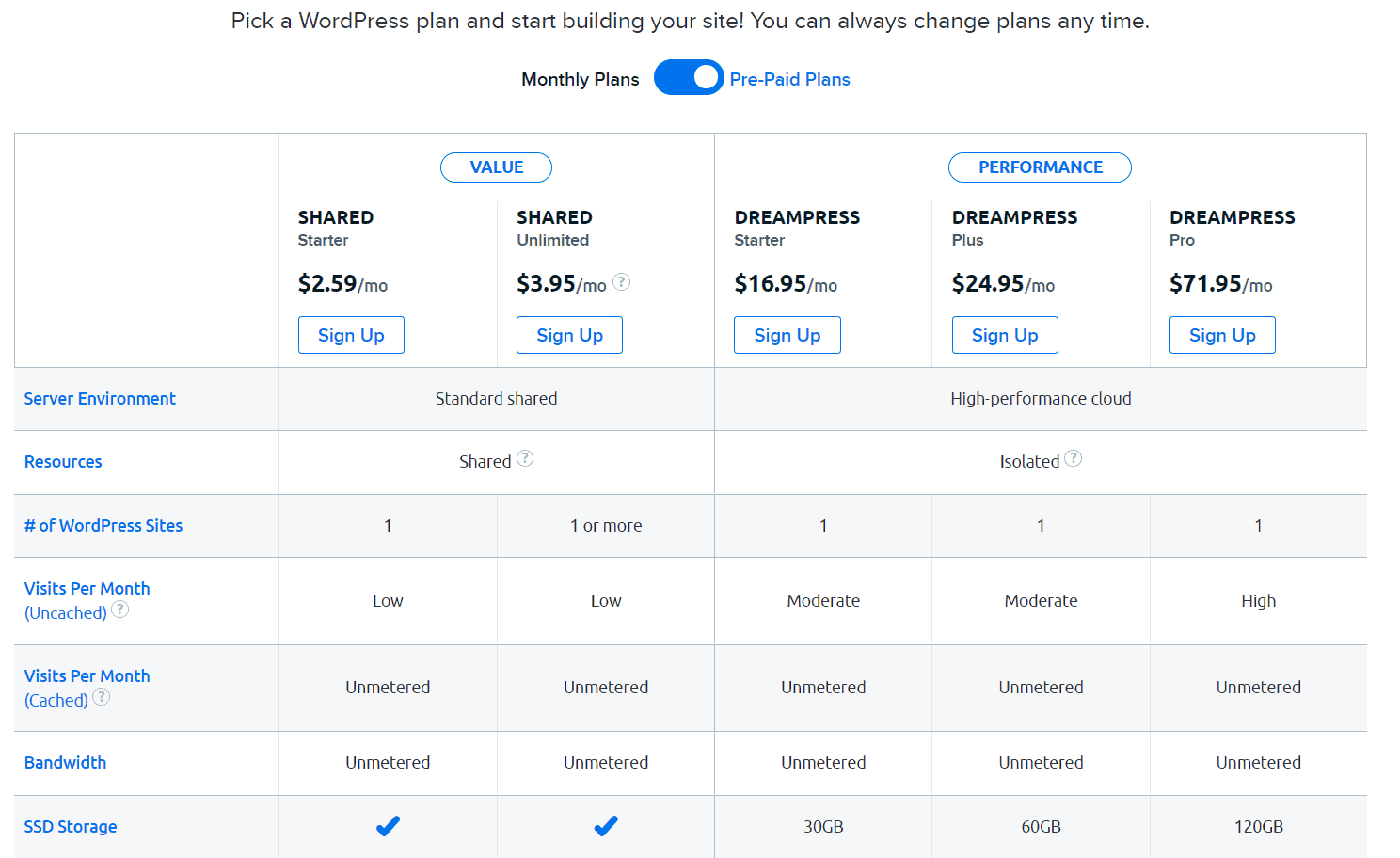Open the Server Environment feature link
Viewport: 1400px width, 858px height.
click(100, 399)
